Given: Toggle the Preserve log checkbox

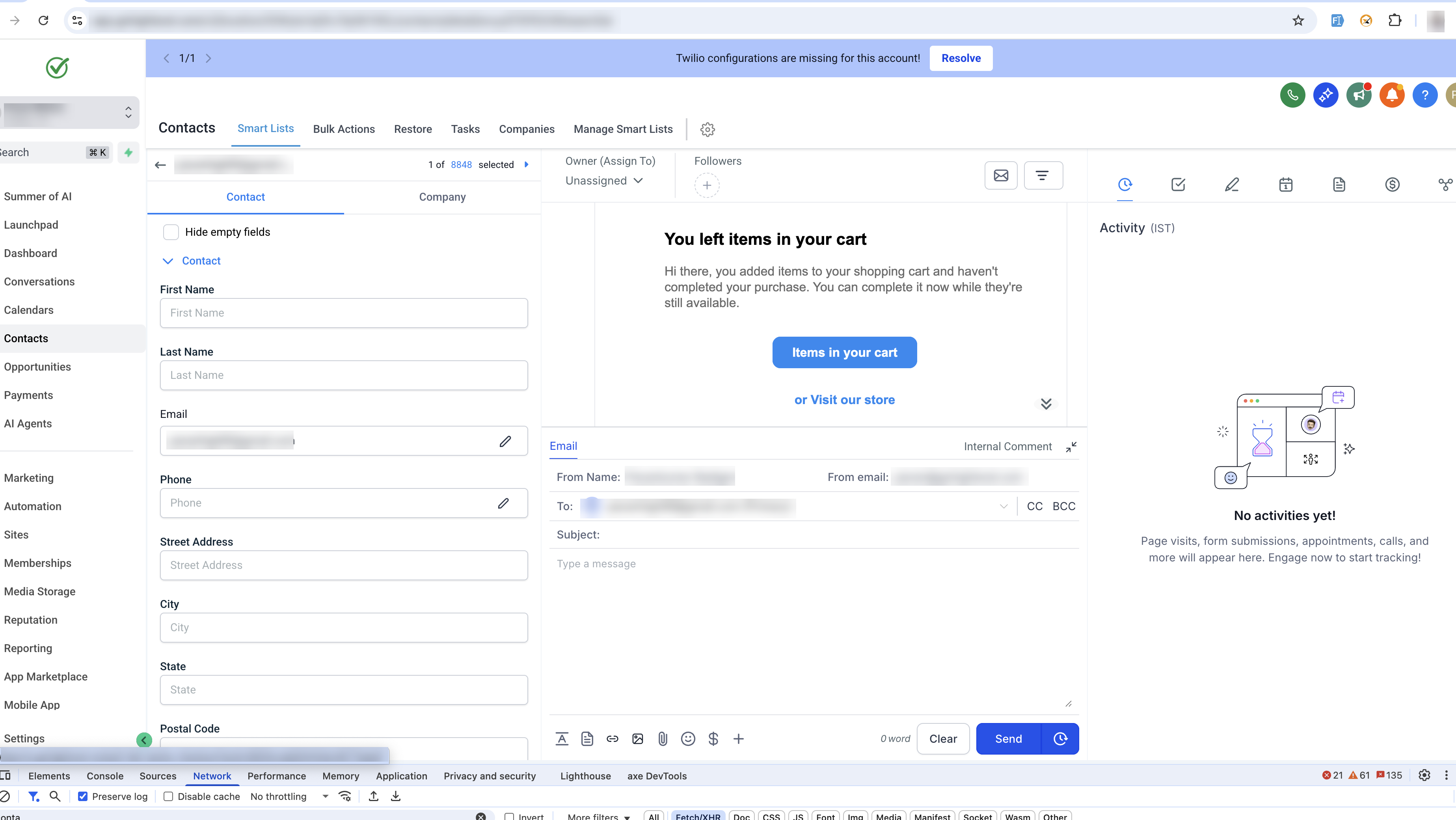Looking at the screenshot, I should tap(83, 796).
